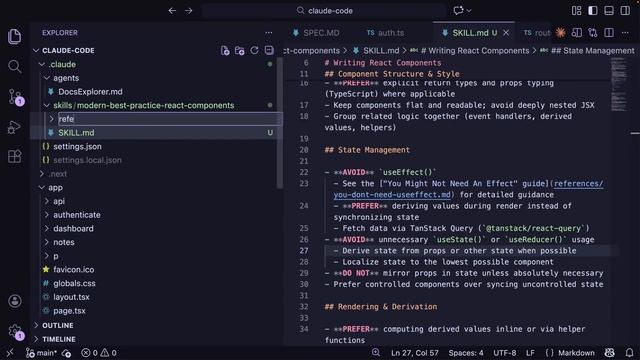Open Source Control view with pending badge

point(16,97)
